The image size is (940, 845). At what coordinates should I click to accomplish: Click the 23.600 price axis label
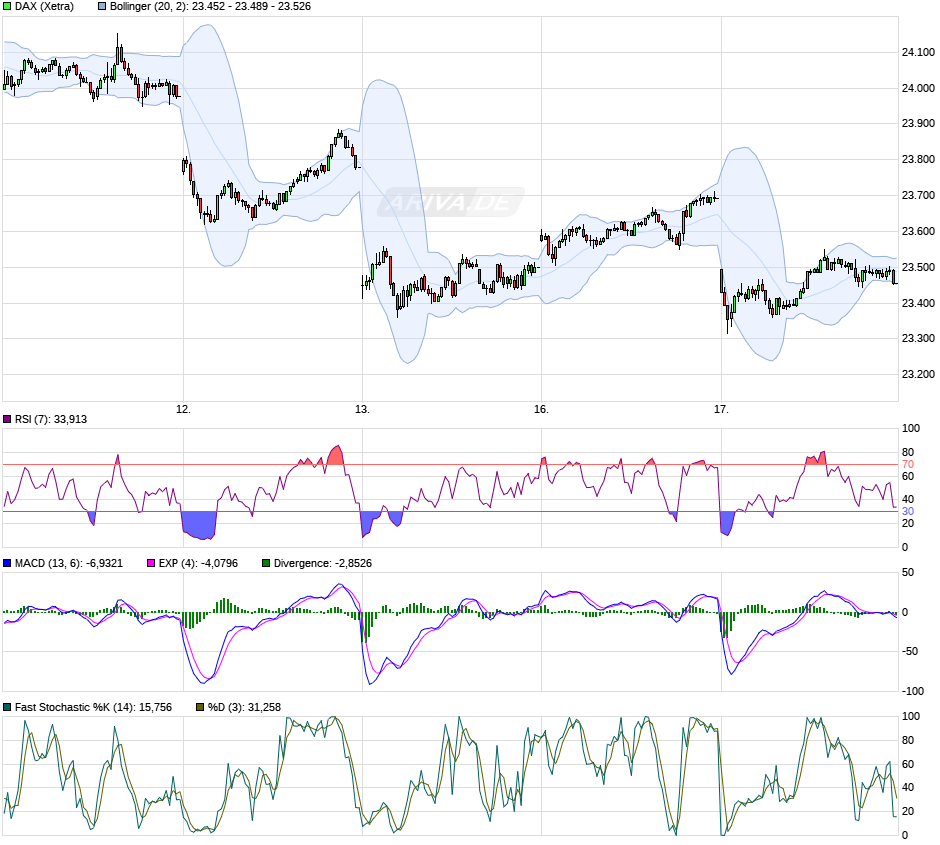pos(918,231)
